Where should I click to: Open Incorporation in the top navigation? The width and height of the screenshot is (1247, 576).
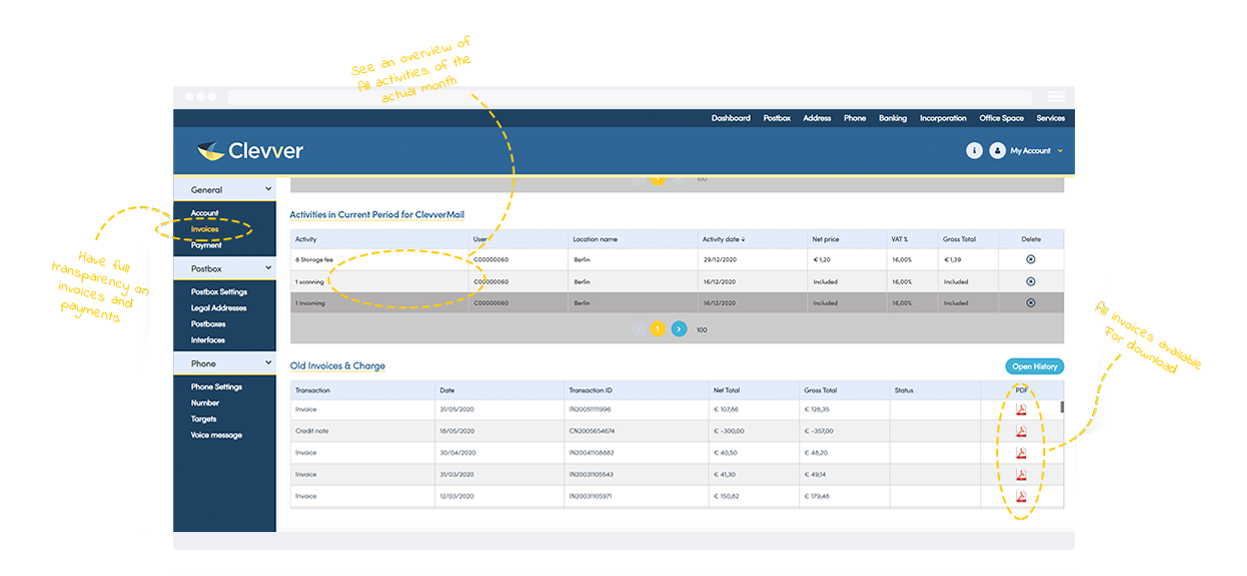pos(943,118)
